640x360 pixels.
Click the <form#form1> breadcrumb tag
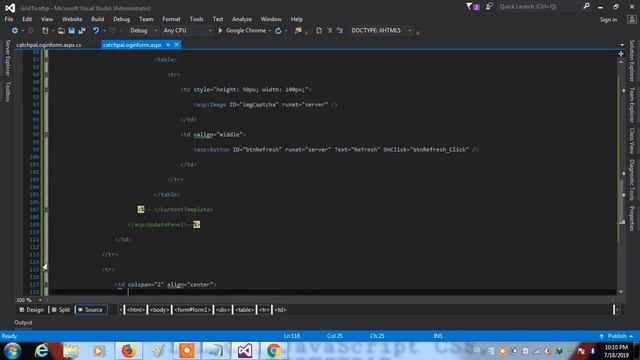click(192, 310)
